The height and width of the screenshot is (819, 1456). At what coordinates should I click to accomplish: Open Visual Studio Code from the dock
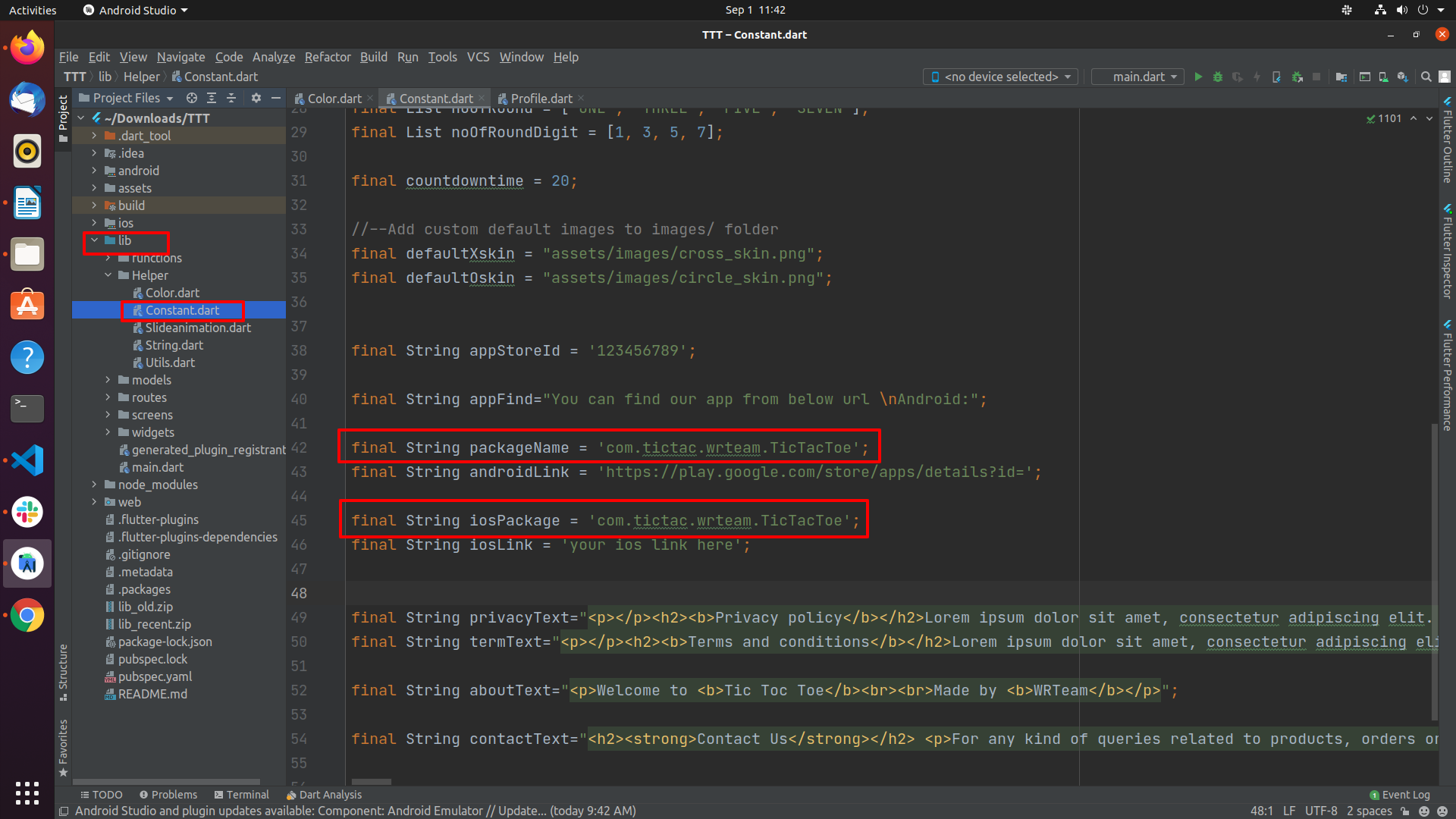tap(27, 460)
